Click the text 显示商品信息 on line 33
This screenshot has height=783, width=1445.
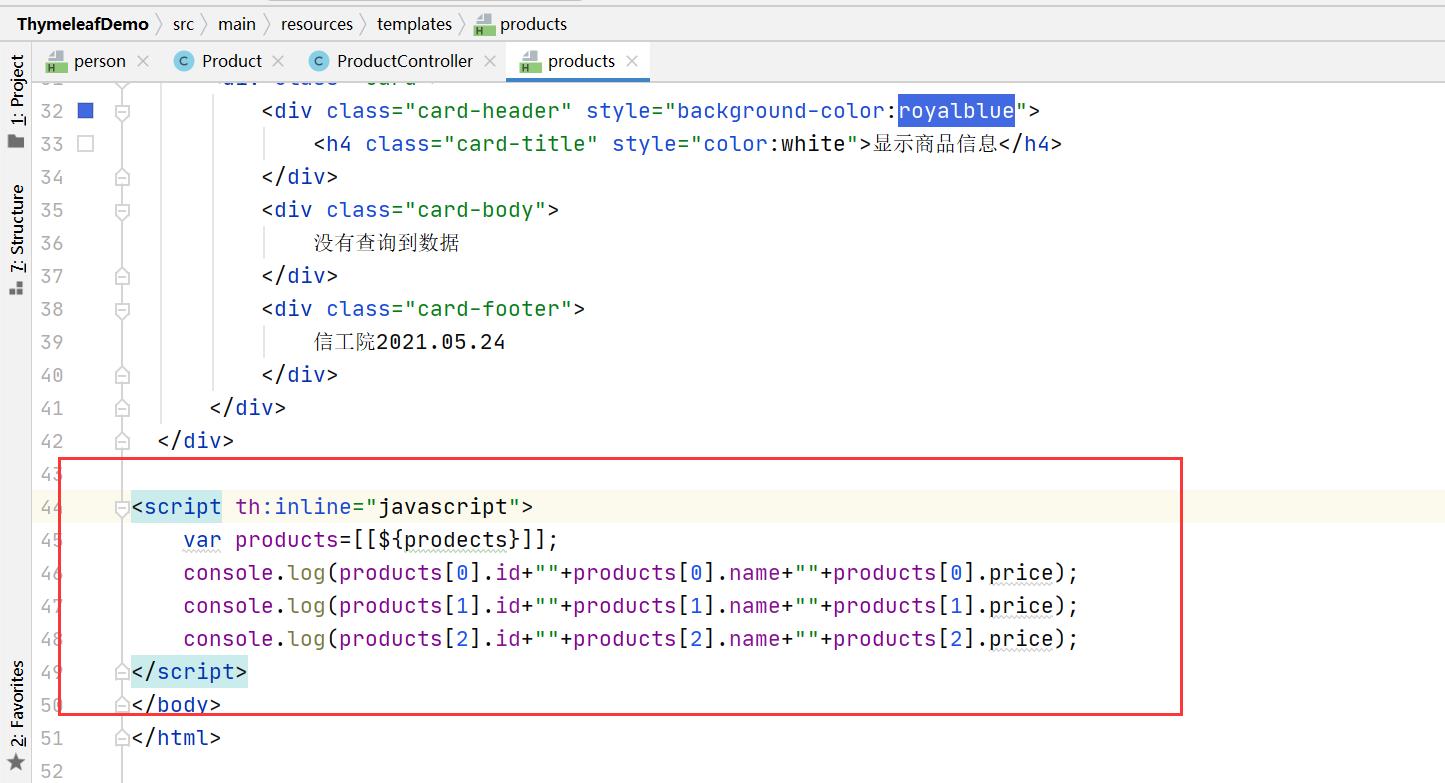[935, 144]
